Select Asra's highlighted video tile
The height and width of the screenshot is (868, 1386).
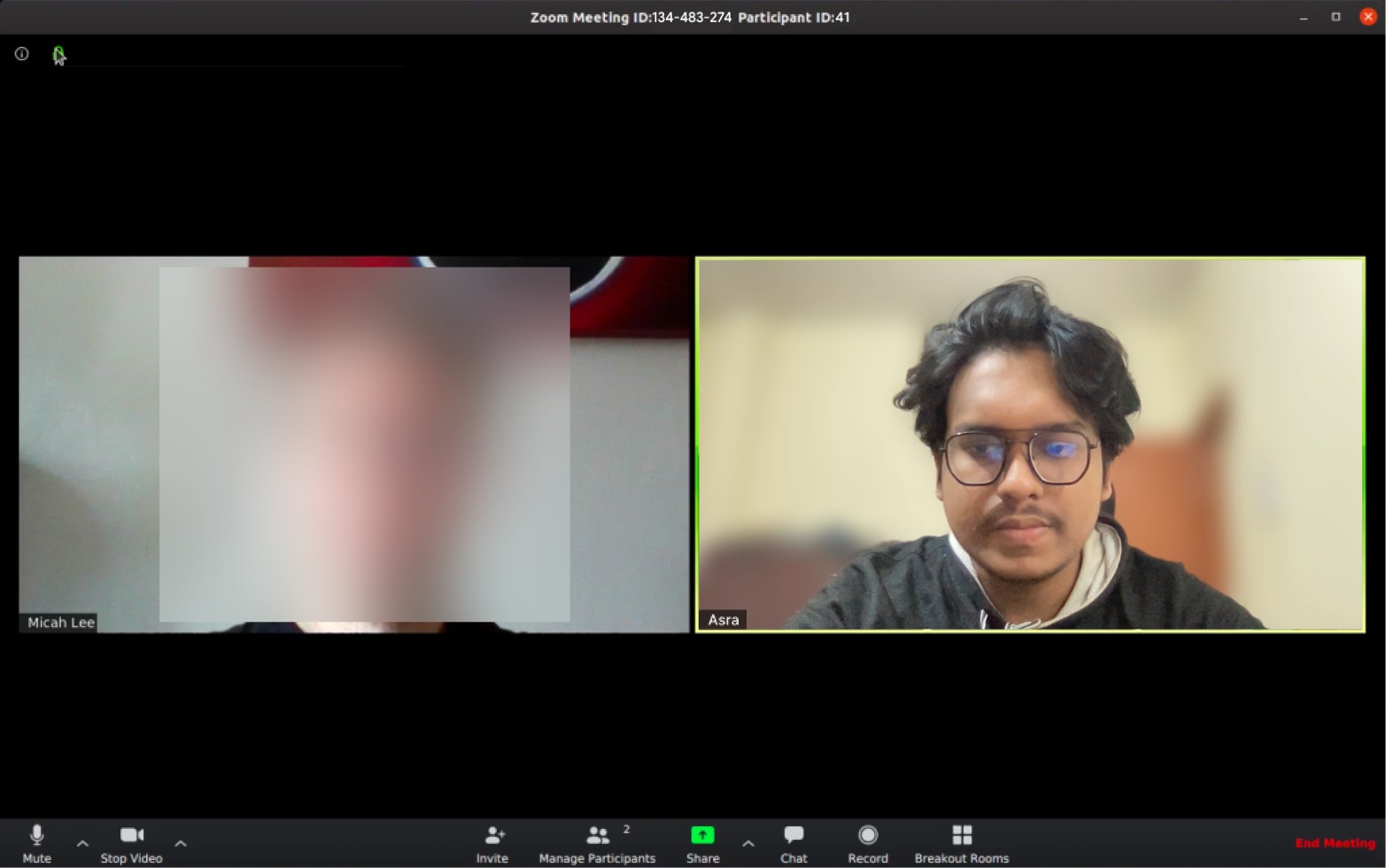pos(1030,443)
